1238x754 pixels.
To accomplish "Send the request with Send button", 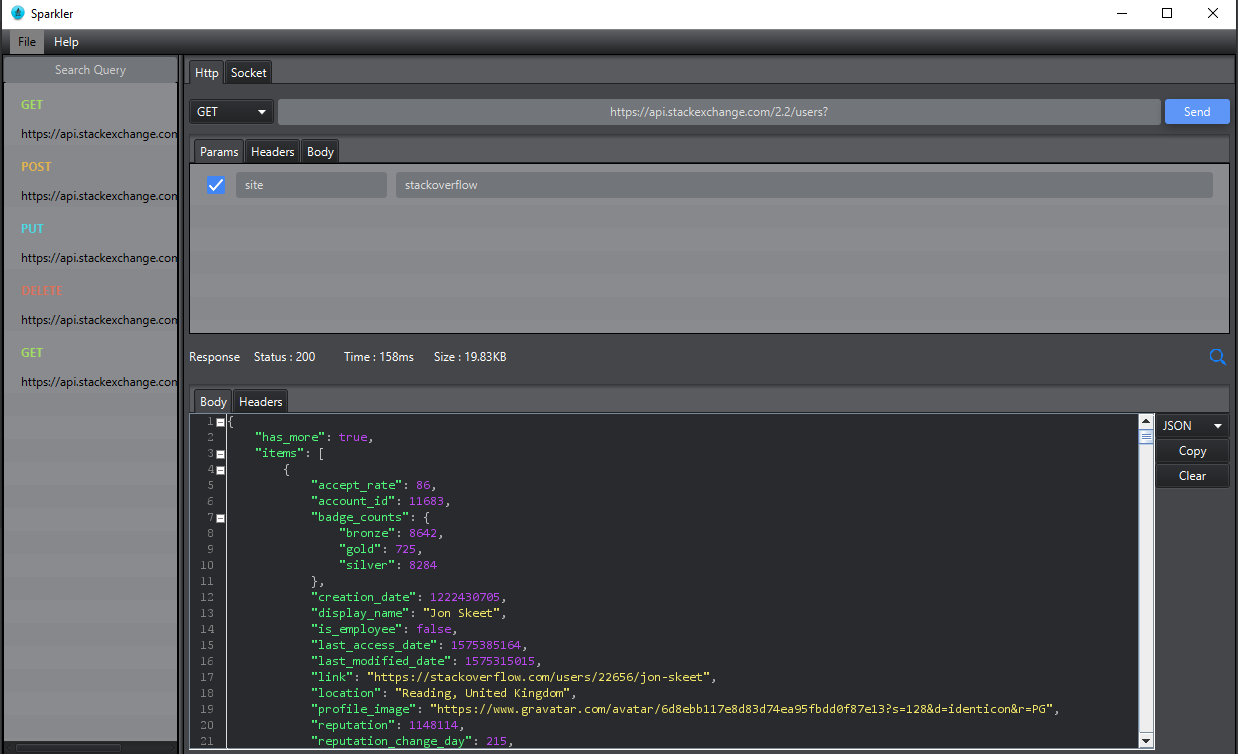I will point(1197,112).
